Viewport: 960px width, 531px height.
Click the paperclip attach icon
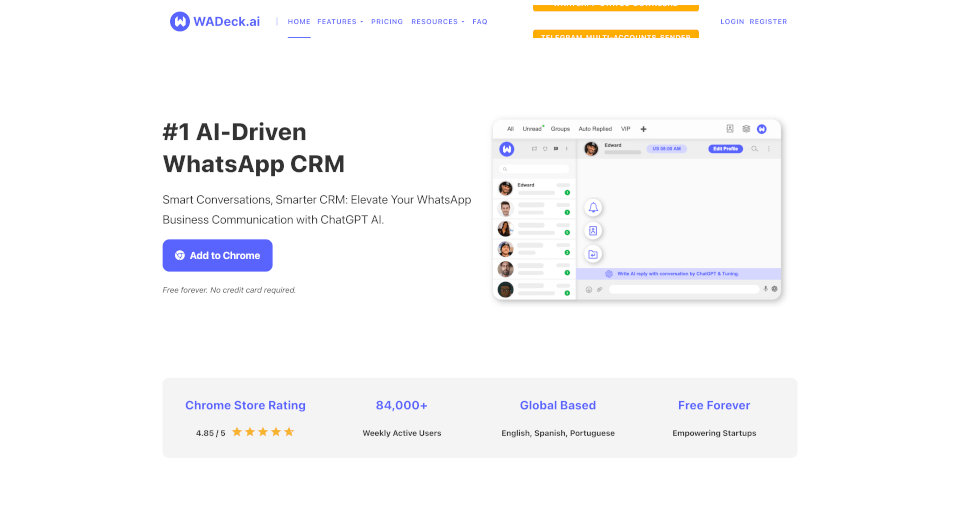[x=599, y=290]
